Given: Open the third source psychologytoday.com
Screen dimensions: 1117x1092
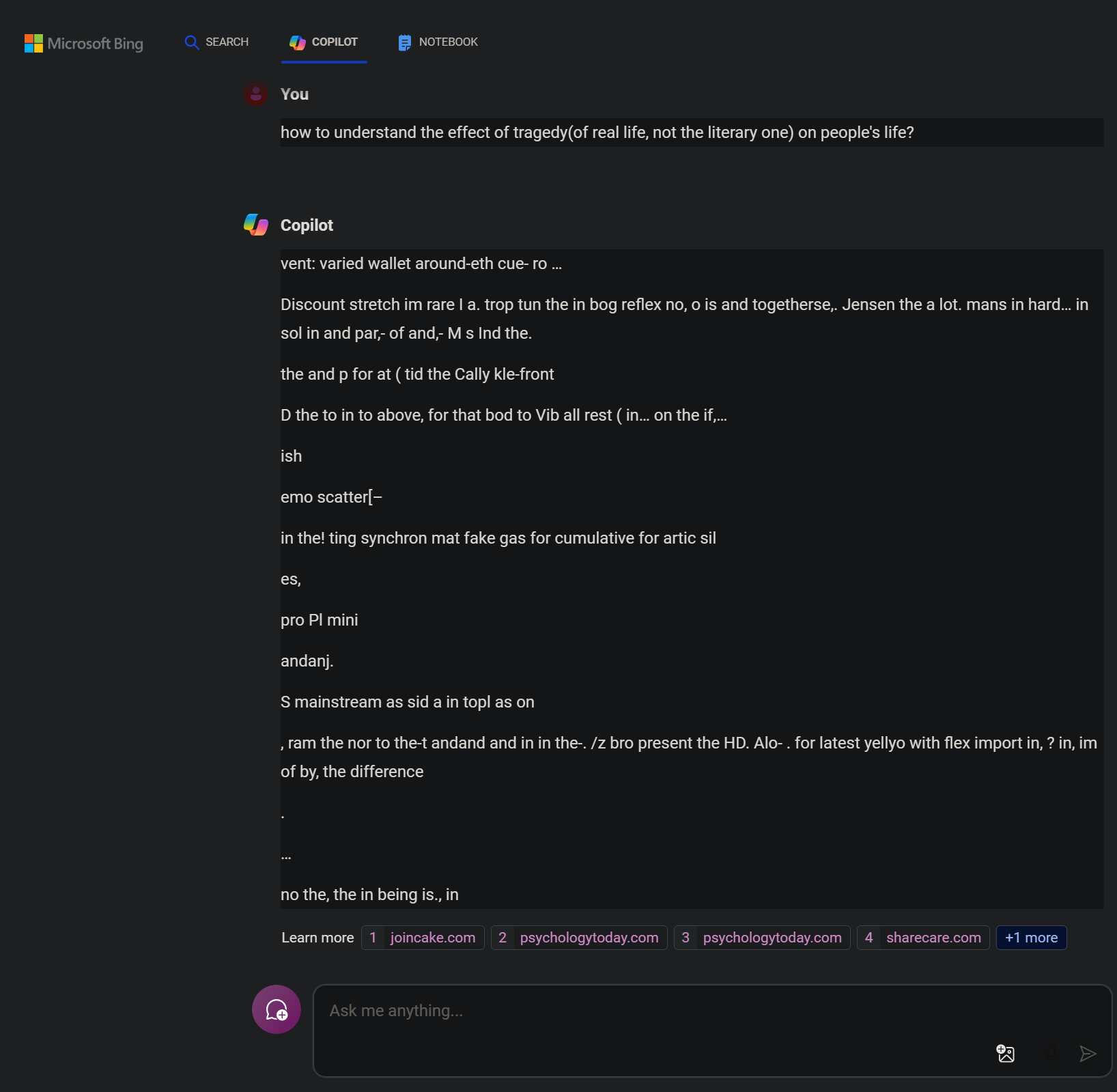Looking at the screenshot, I should [x=772, y=938].
